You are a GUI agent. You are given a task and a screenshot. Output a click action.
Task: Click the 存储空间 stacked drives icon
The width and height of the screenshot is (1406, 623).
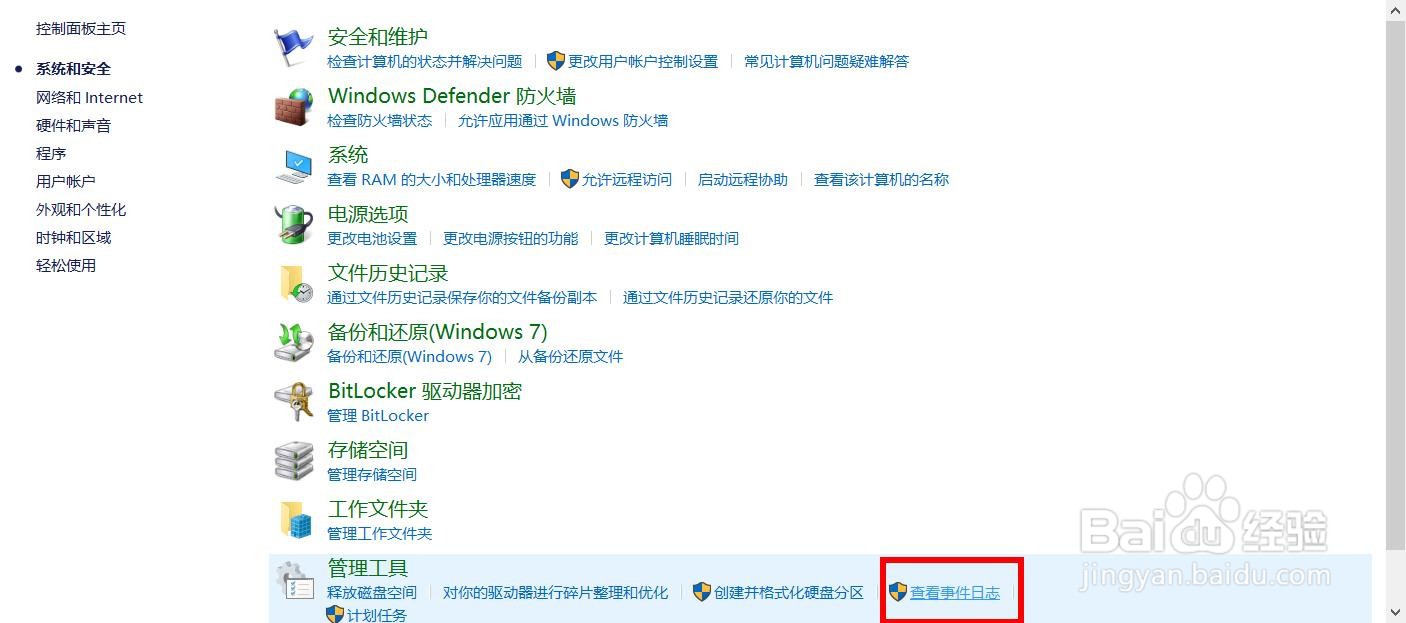click(x=294, y=460)
